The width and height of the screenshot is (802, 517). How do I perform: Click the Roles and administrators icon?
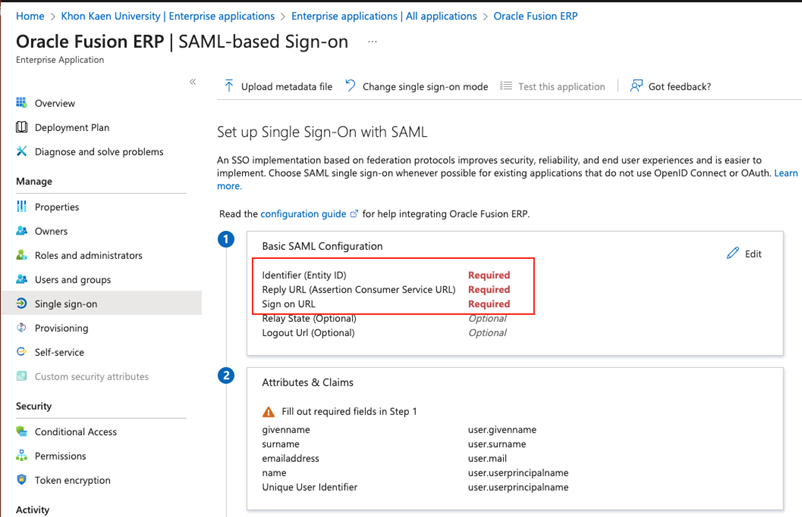coord(21,255)
